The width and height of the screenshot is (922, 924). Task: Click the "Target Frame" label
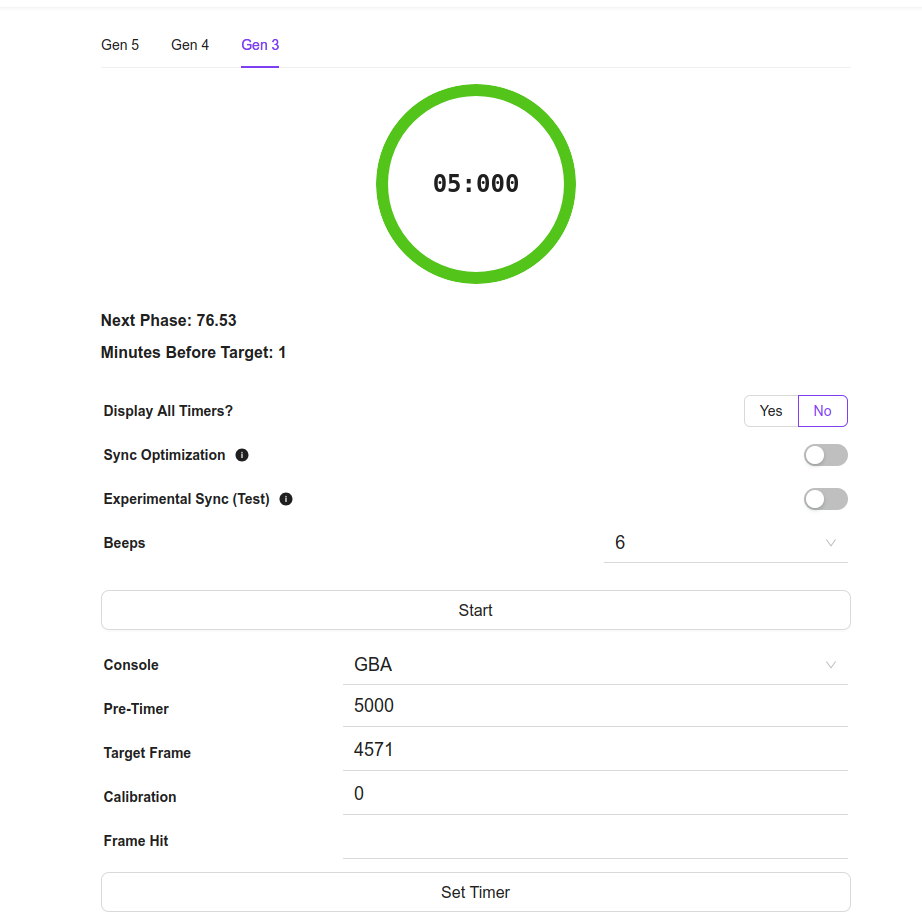[147, 753]
